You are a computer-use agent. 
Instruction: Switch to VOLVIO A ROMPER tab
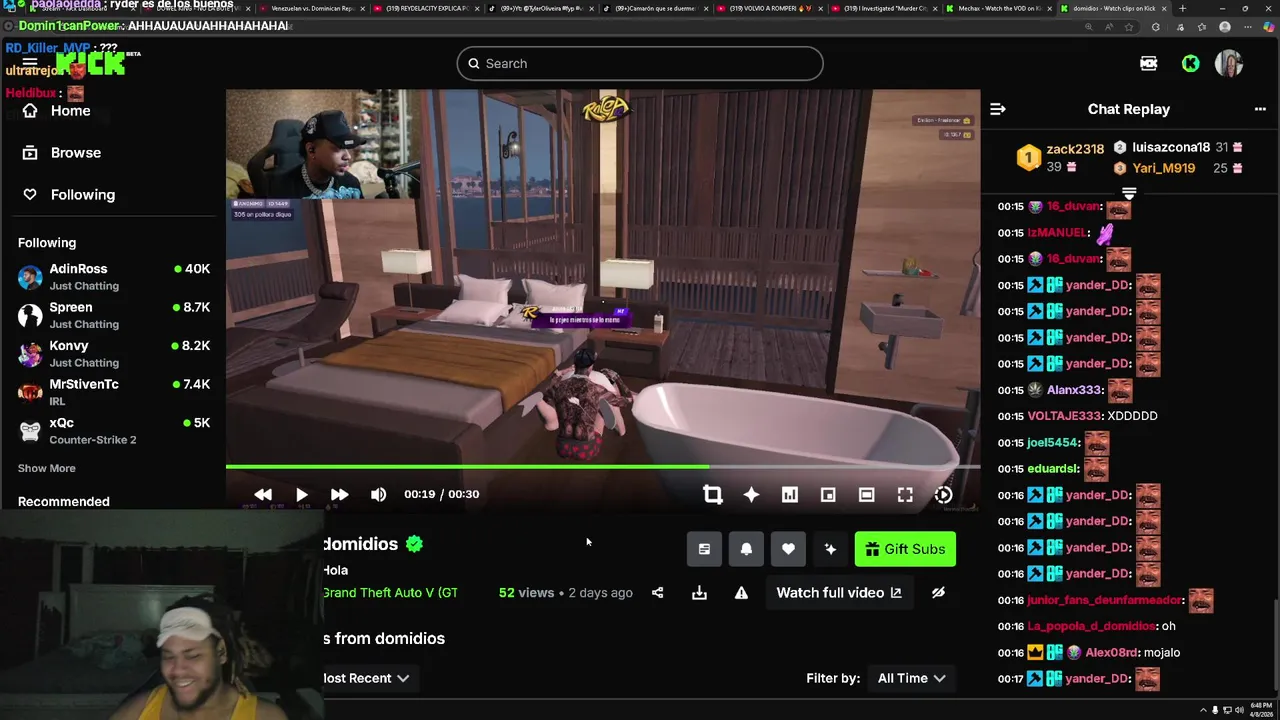coord(770,8)
